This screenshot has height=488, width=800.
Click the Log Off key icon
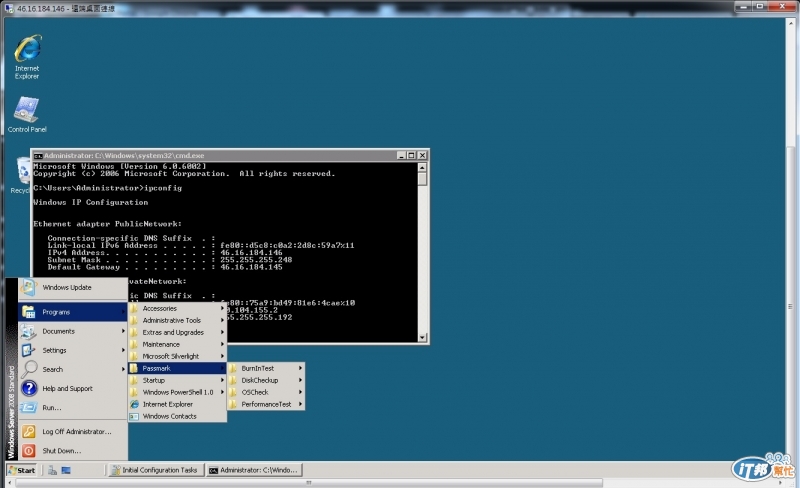pos(29,431)
